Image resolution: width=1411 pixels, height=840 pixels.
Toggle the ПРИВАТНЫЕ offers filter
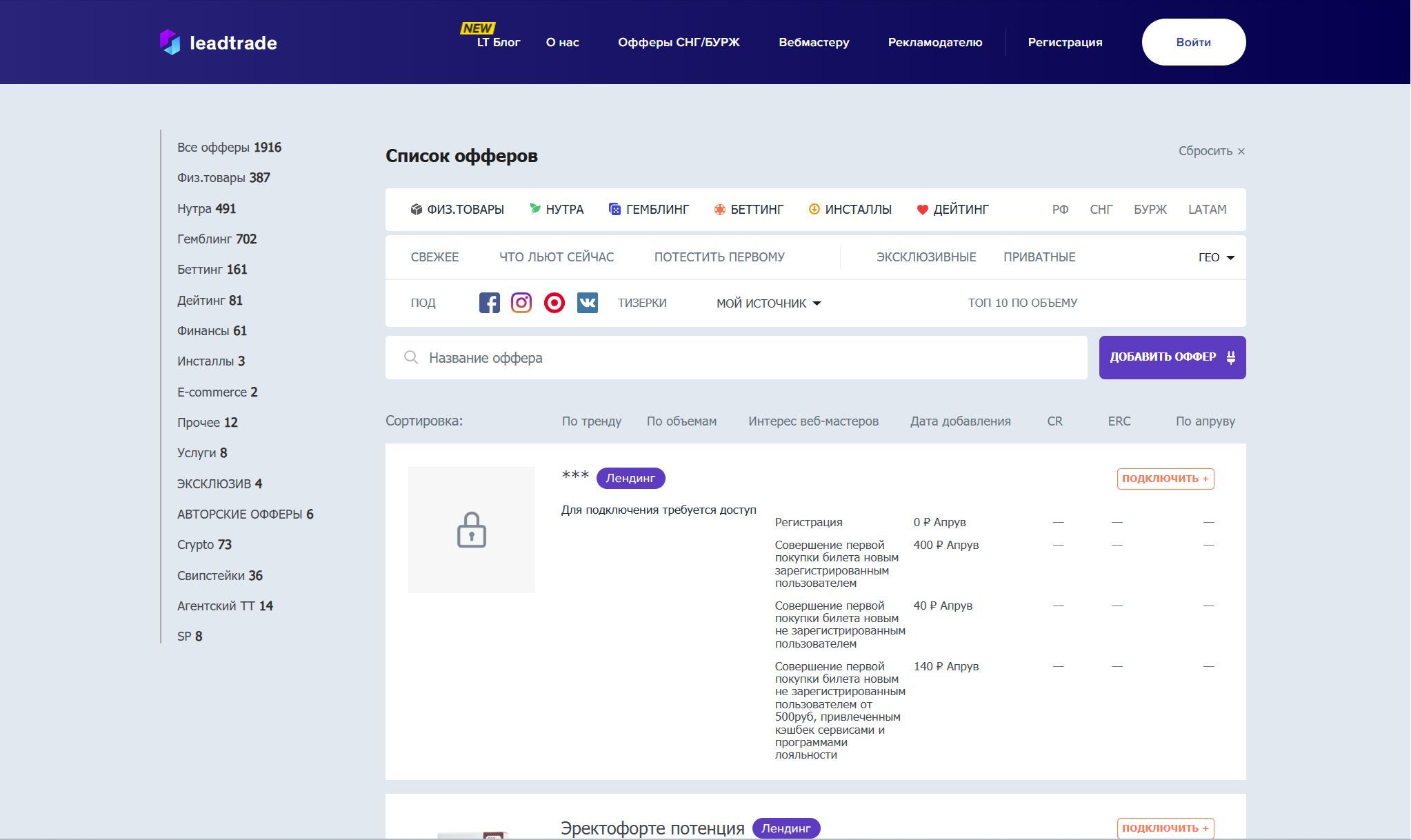click(1039, 257)
